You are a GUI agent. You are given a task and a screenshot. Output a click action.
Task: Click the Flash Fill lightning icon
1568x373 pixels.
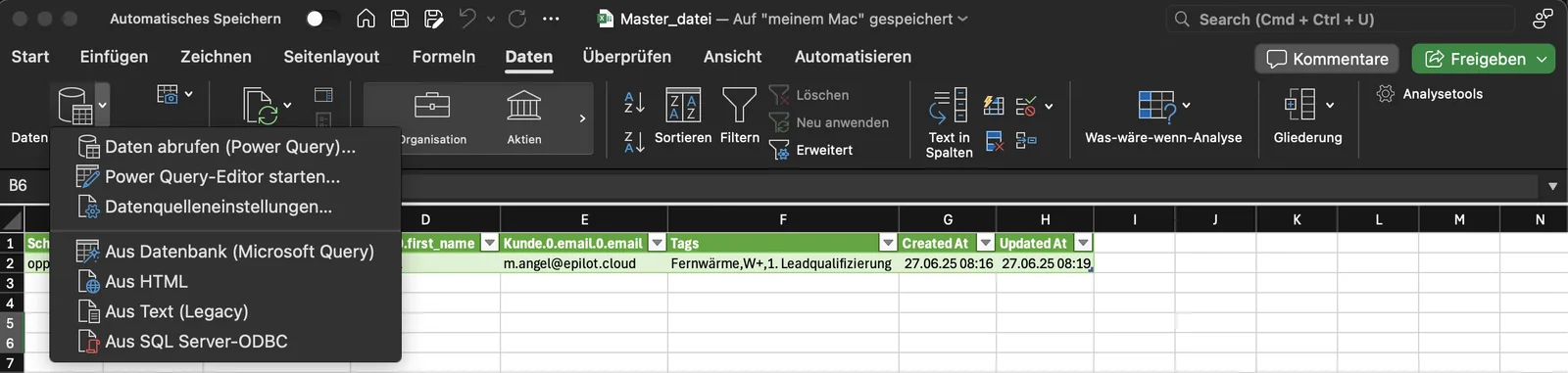[994, 105]
